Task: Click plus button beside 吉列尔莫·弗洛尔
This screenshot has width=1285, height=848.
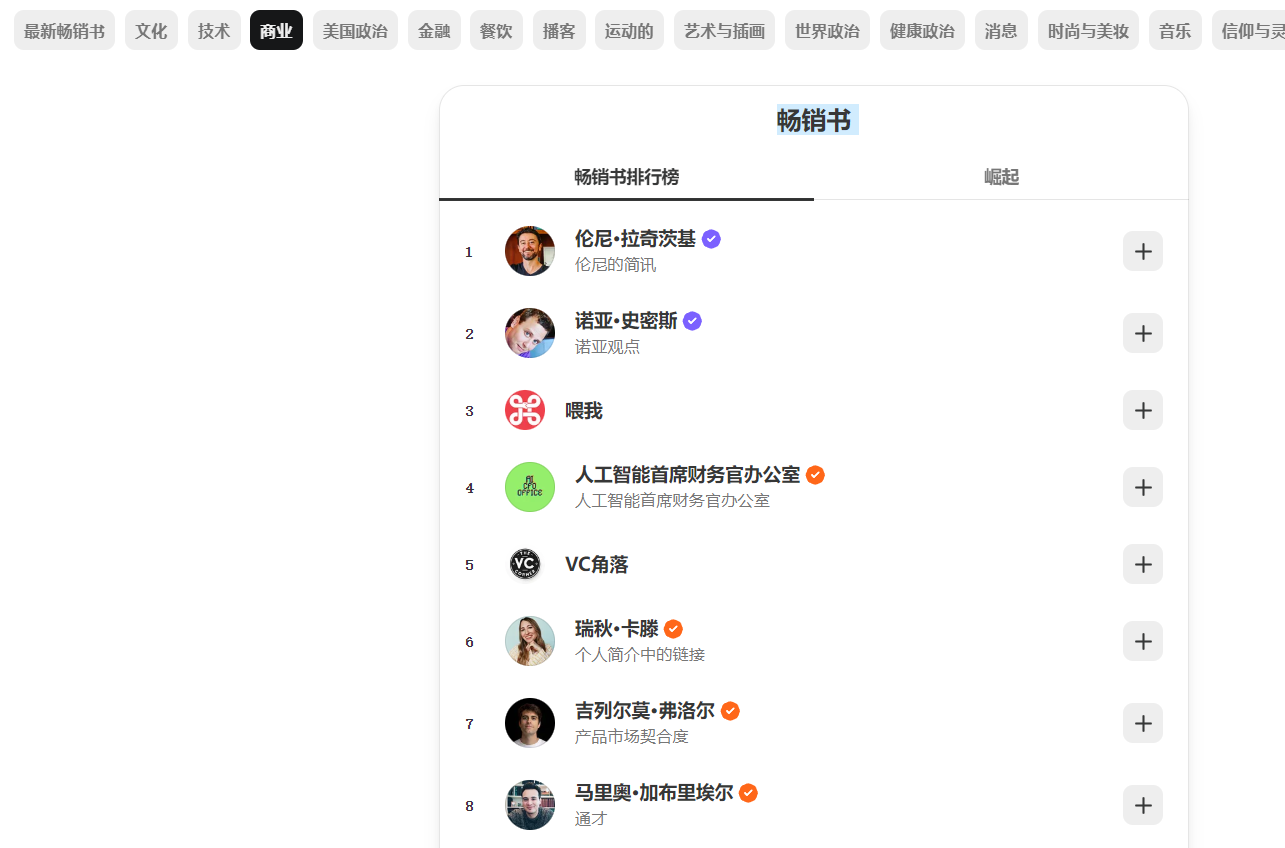Action: pos(1143,723)
